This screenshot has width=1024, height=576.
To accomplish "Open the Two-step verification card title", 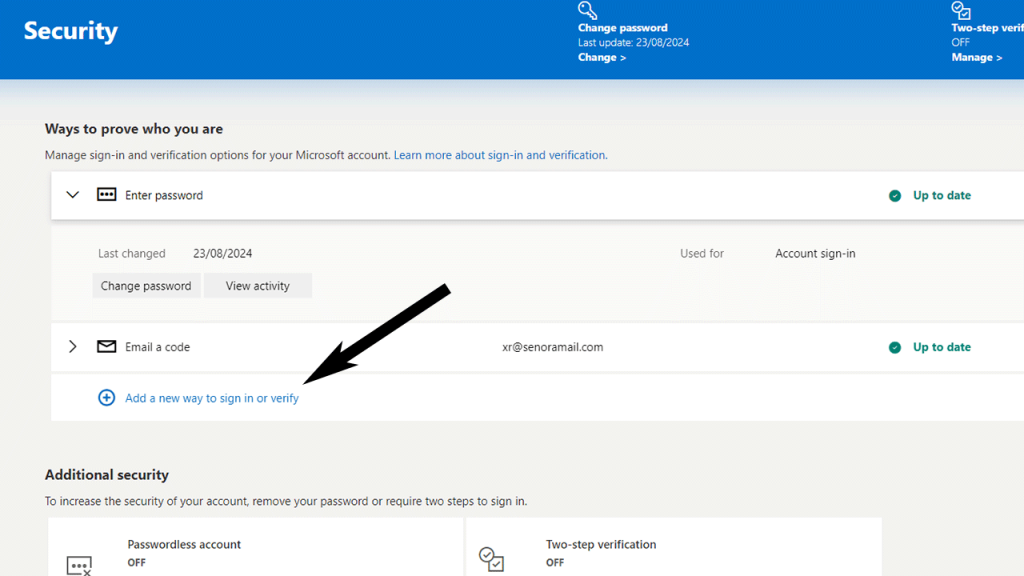I will click(601, 545).
